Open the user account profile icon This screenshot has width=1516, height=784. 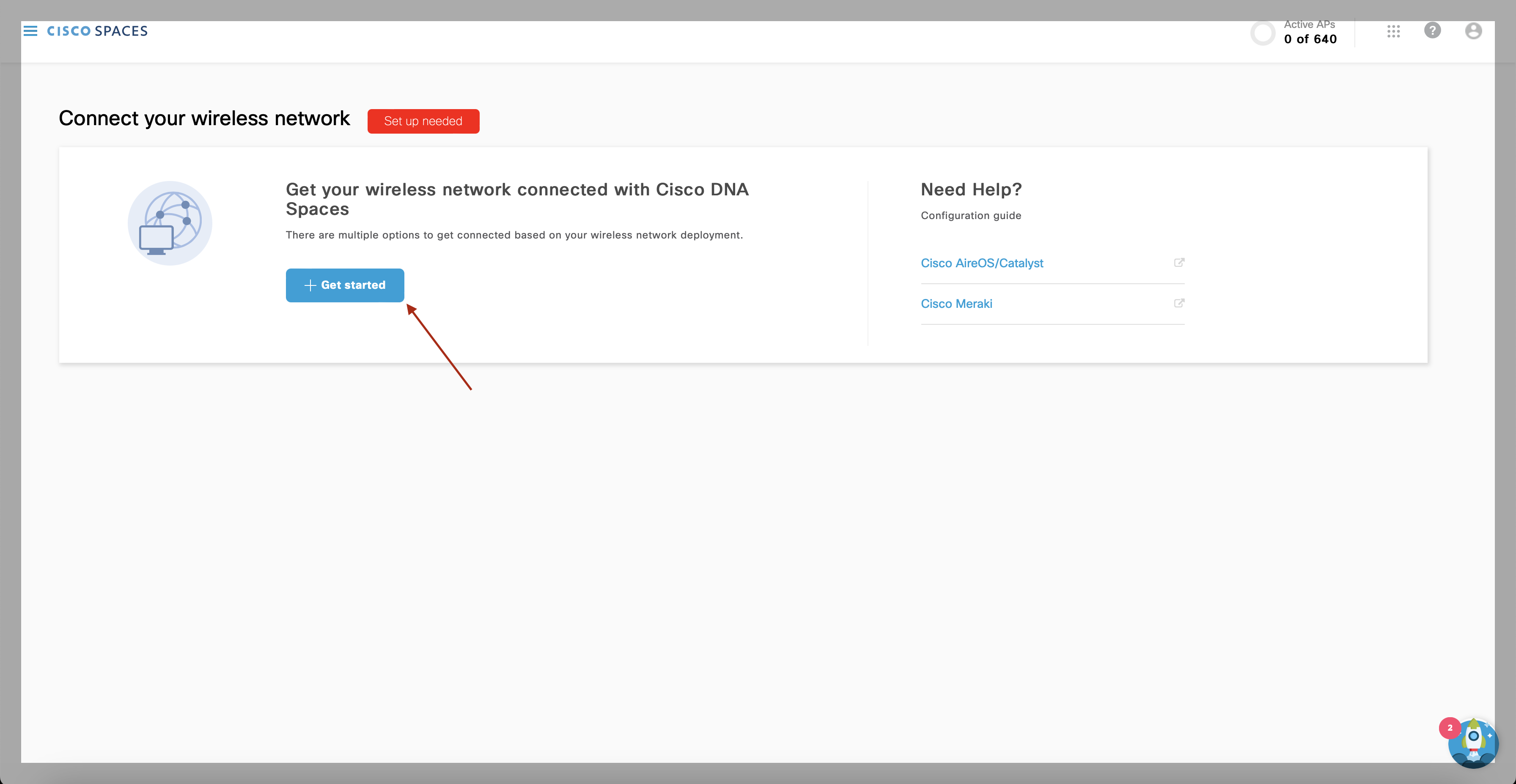point(1473,30)
